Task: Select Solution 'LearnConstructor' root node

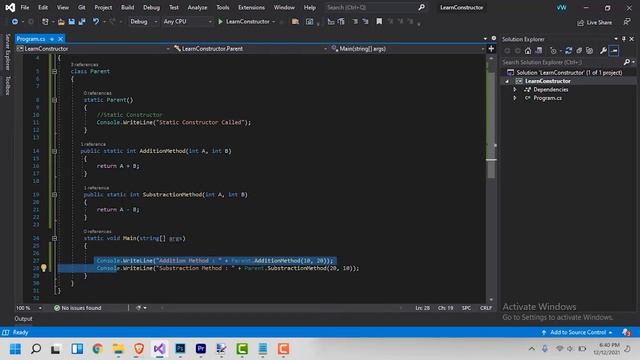Action: click(569, 73)
